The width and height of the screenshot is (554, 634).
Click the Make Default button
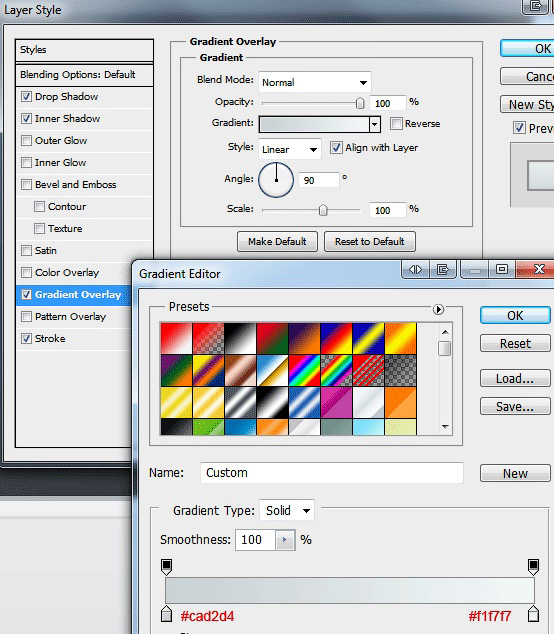coord(277,241)
